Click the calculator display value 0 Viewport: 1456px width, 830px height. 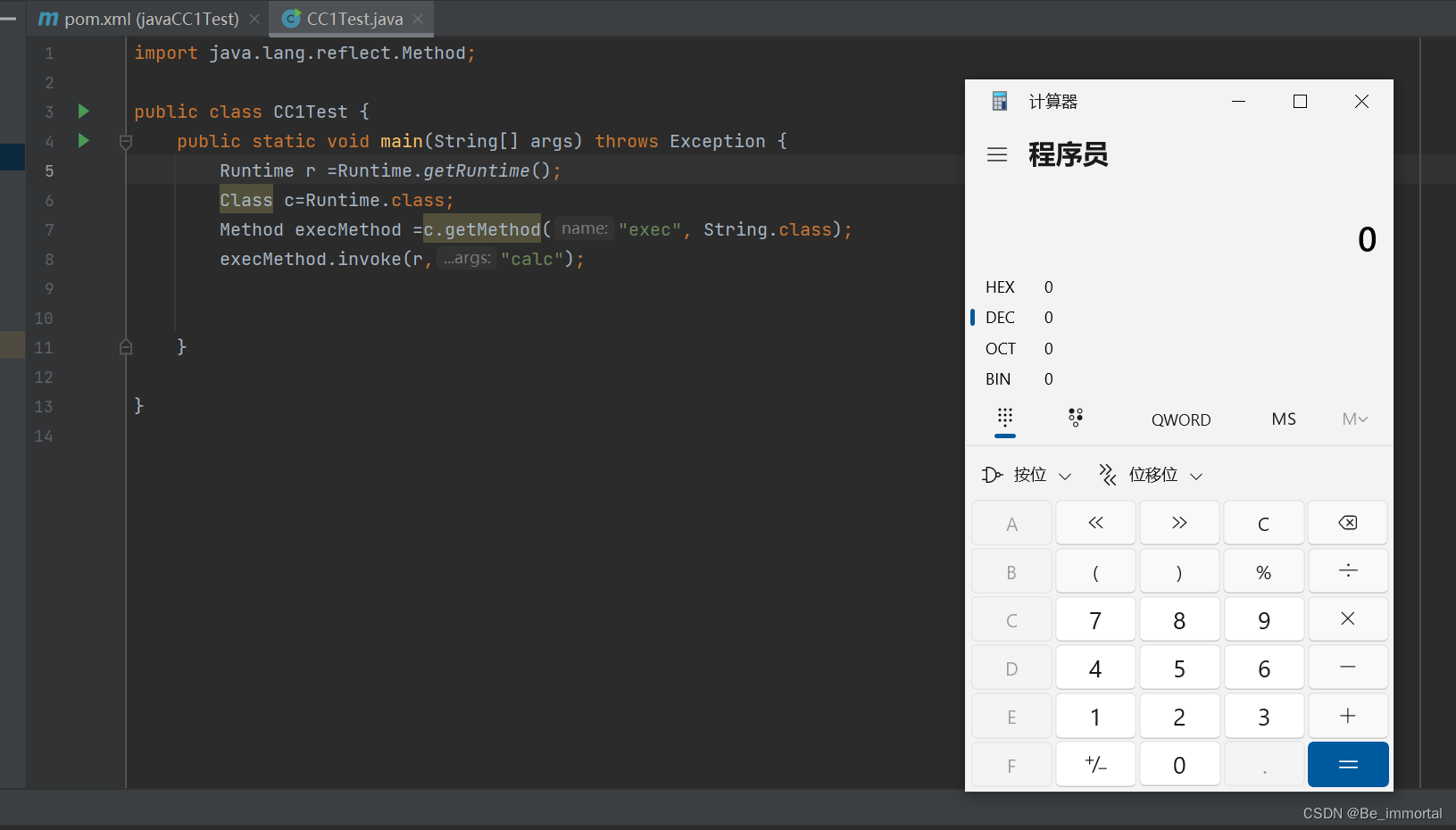click(1367, 239)
